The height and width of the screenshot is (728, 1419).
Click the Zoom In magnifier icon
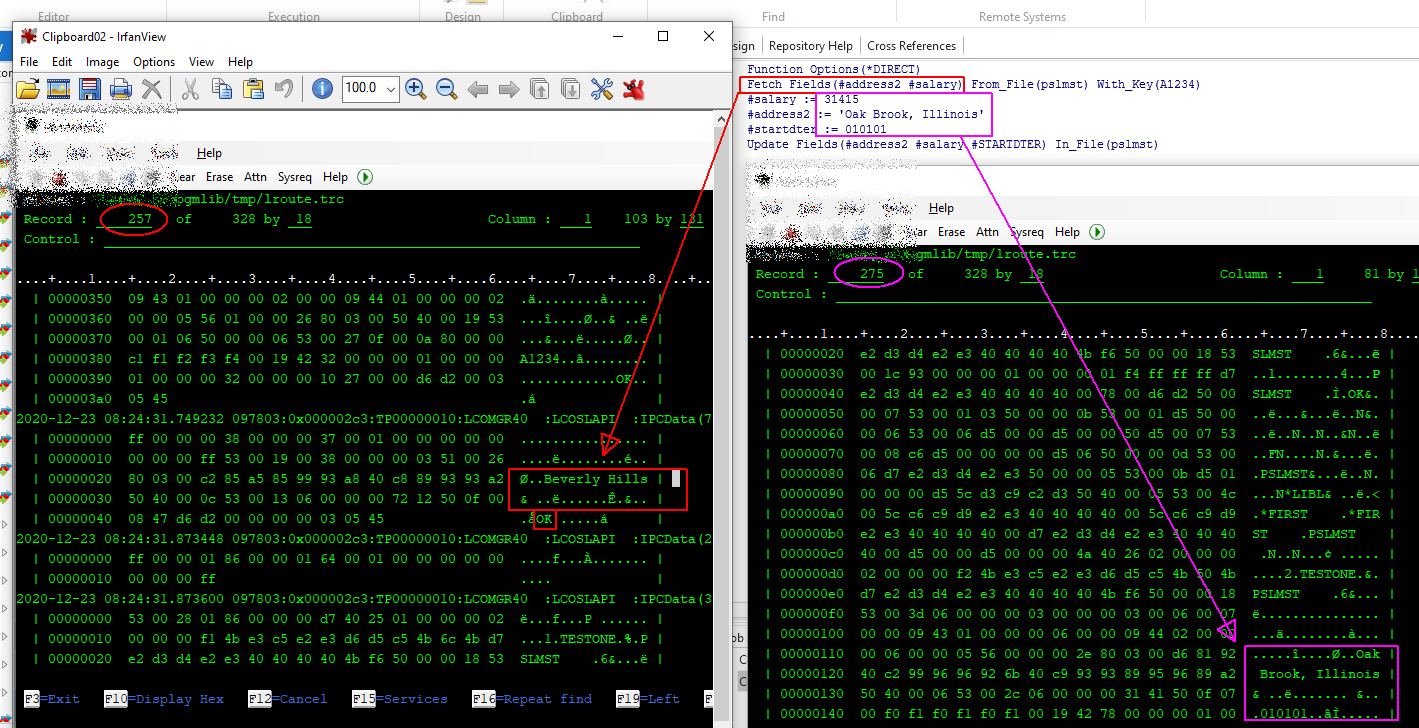click(415, 88)
